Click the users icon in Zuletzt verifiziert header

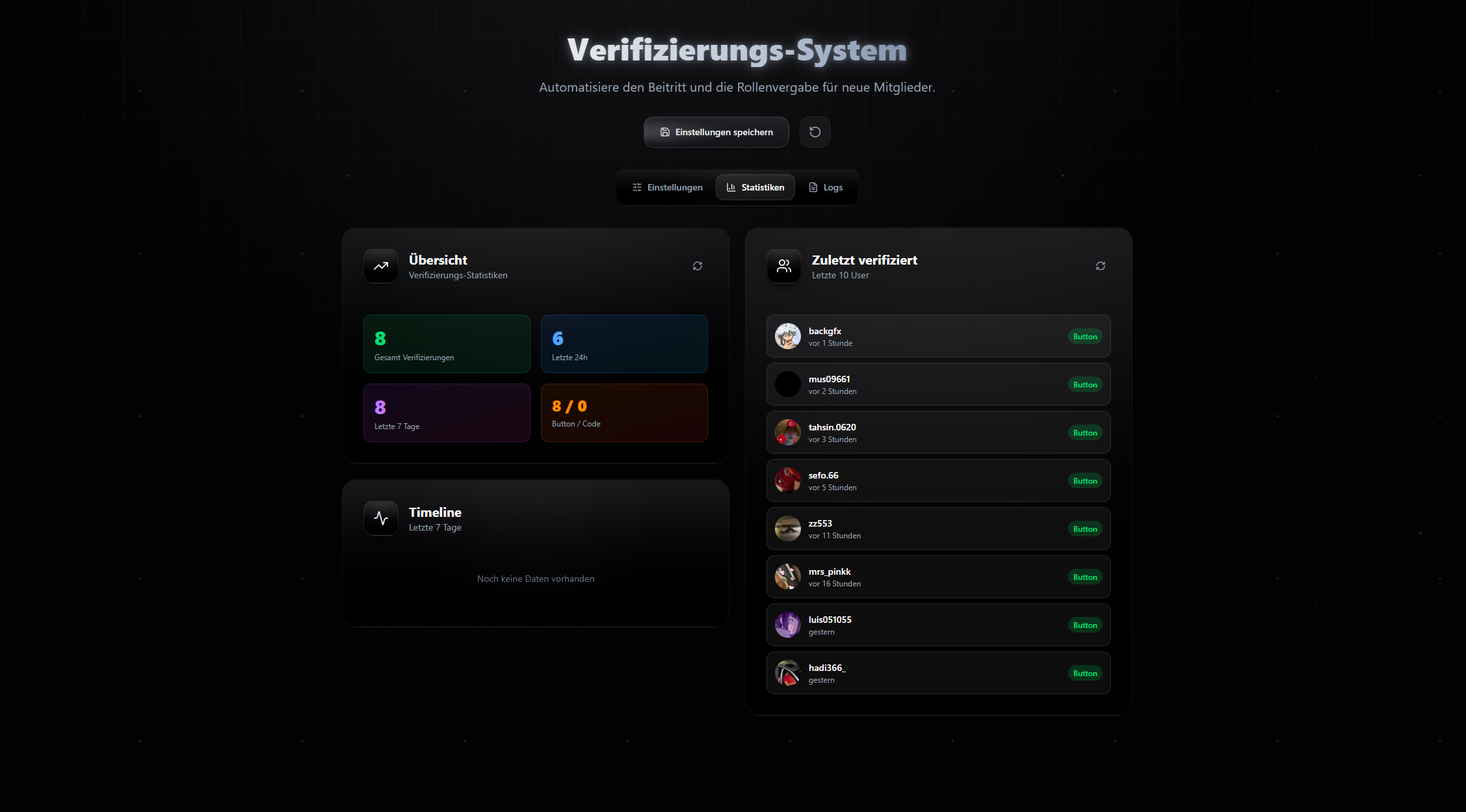click(784, 266)
